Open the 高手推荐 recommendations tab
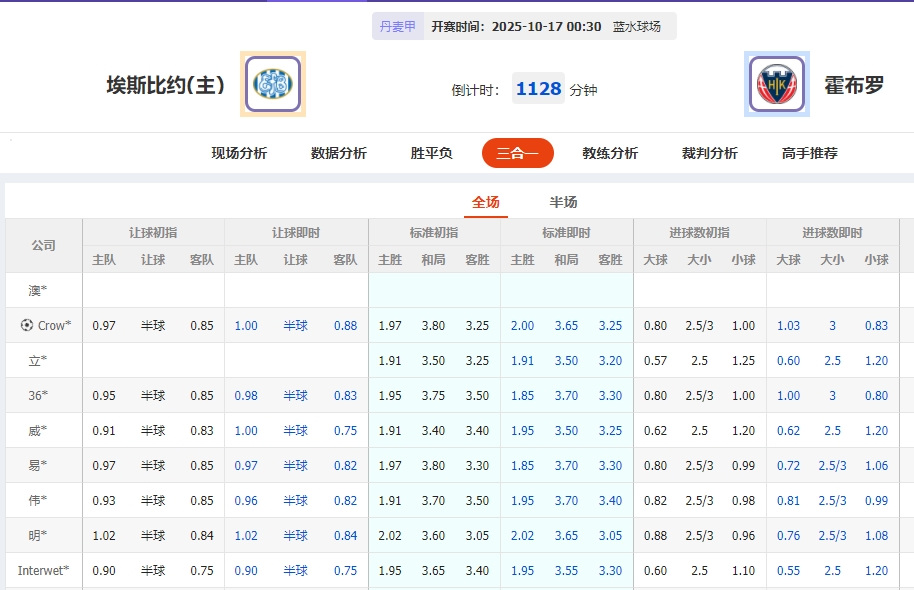Image resolution: width=914 pixels, height=590 pixels. click(808, 154)
